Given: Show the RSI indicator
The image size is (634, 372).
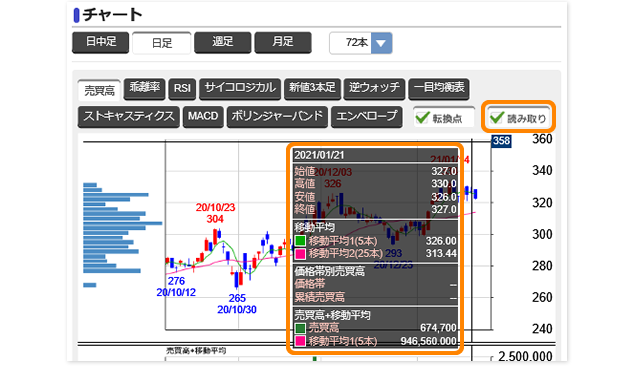Looking at the screenshot, I should (182, 89).
